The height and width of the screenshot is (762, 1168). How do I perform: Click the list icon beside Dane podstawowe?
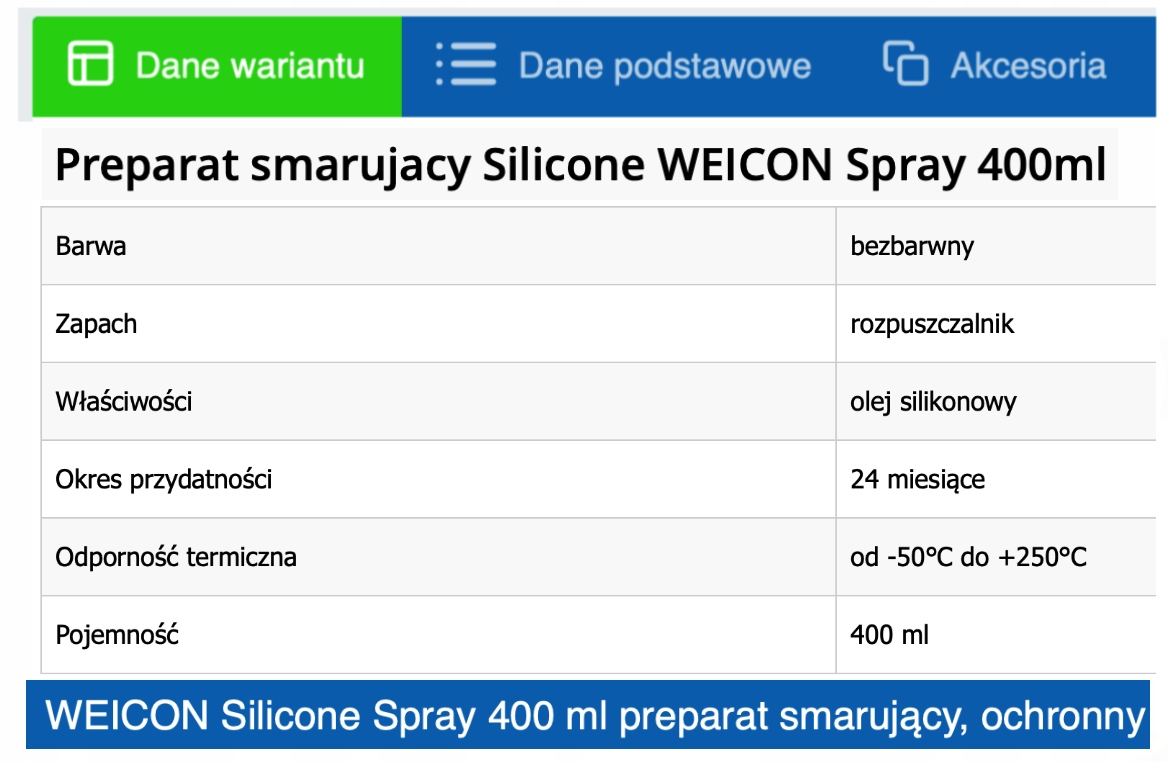coord(466,64)
